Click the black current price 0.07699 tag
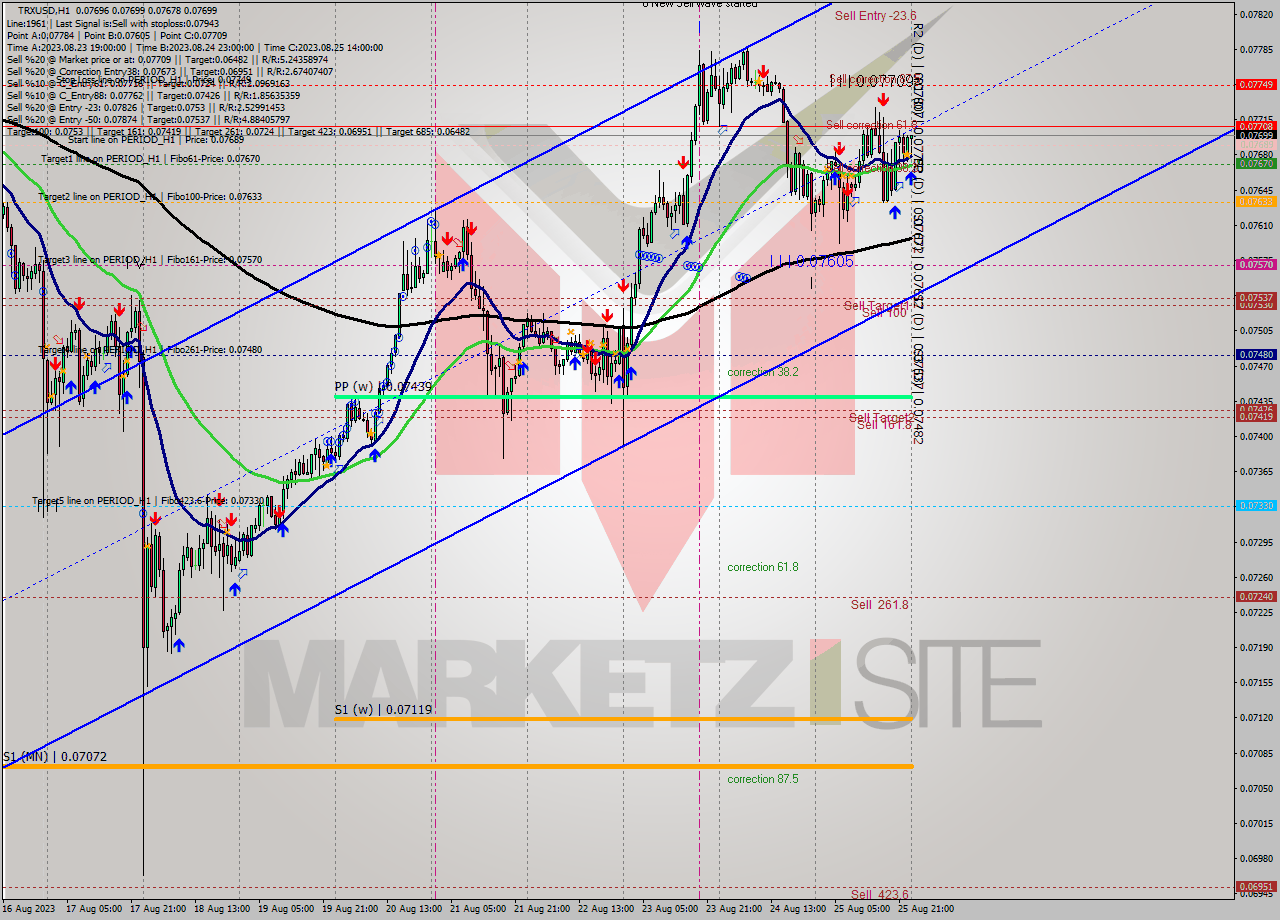 pyautogui.click(x=1256, y=135)
